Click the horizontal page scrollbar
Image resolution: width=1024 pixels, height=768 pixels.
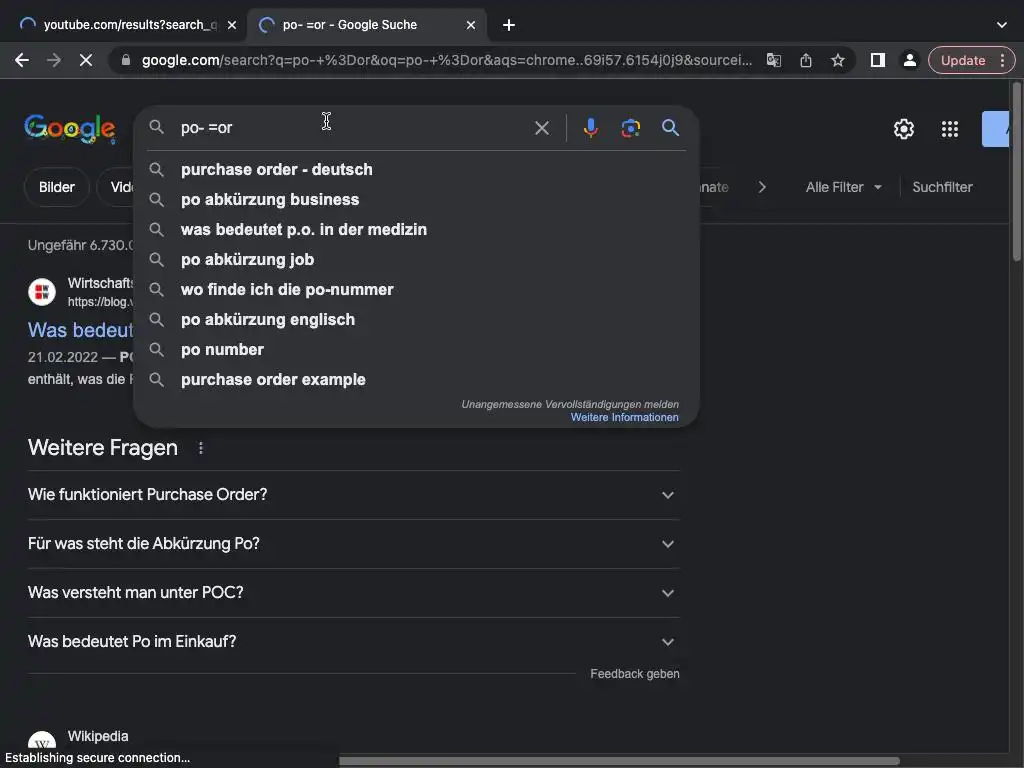tap(619, 761)
